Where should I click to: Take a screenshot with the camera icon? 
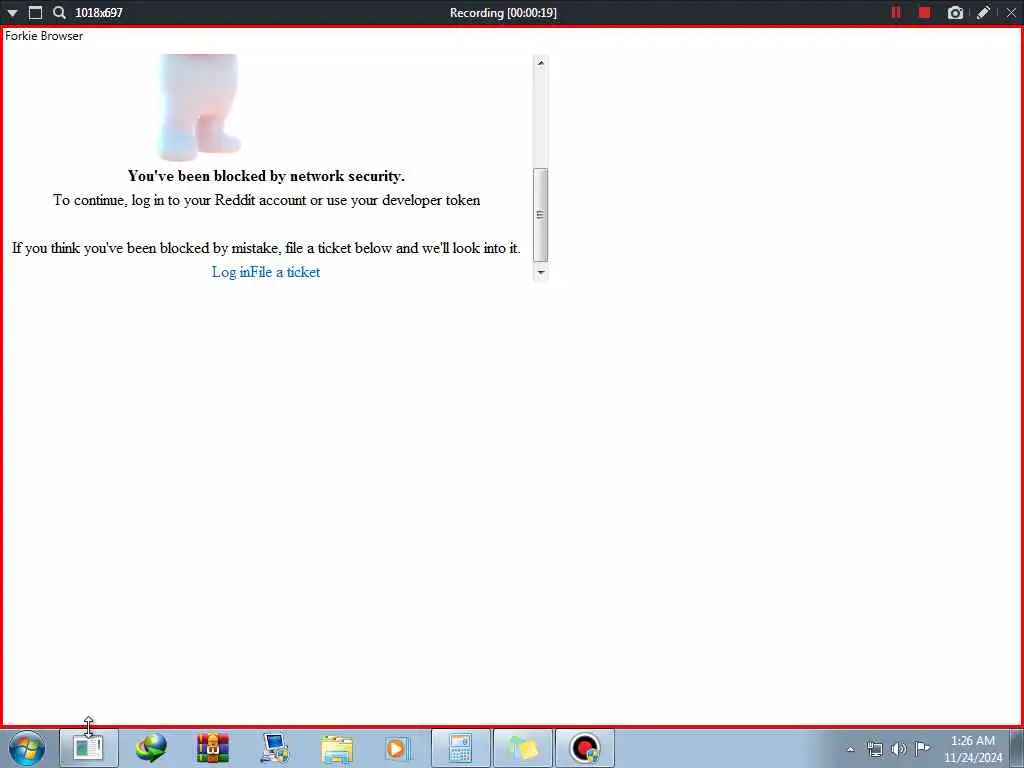pyautogui.click(x=955, y=12)
